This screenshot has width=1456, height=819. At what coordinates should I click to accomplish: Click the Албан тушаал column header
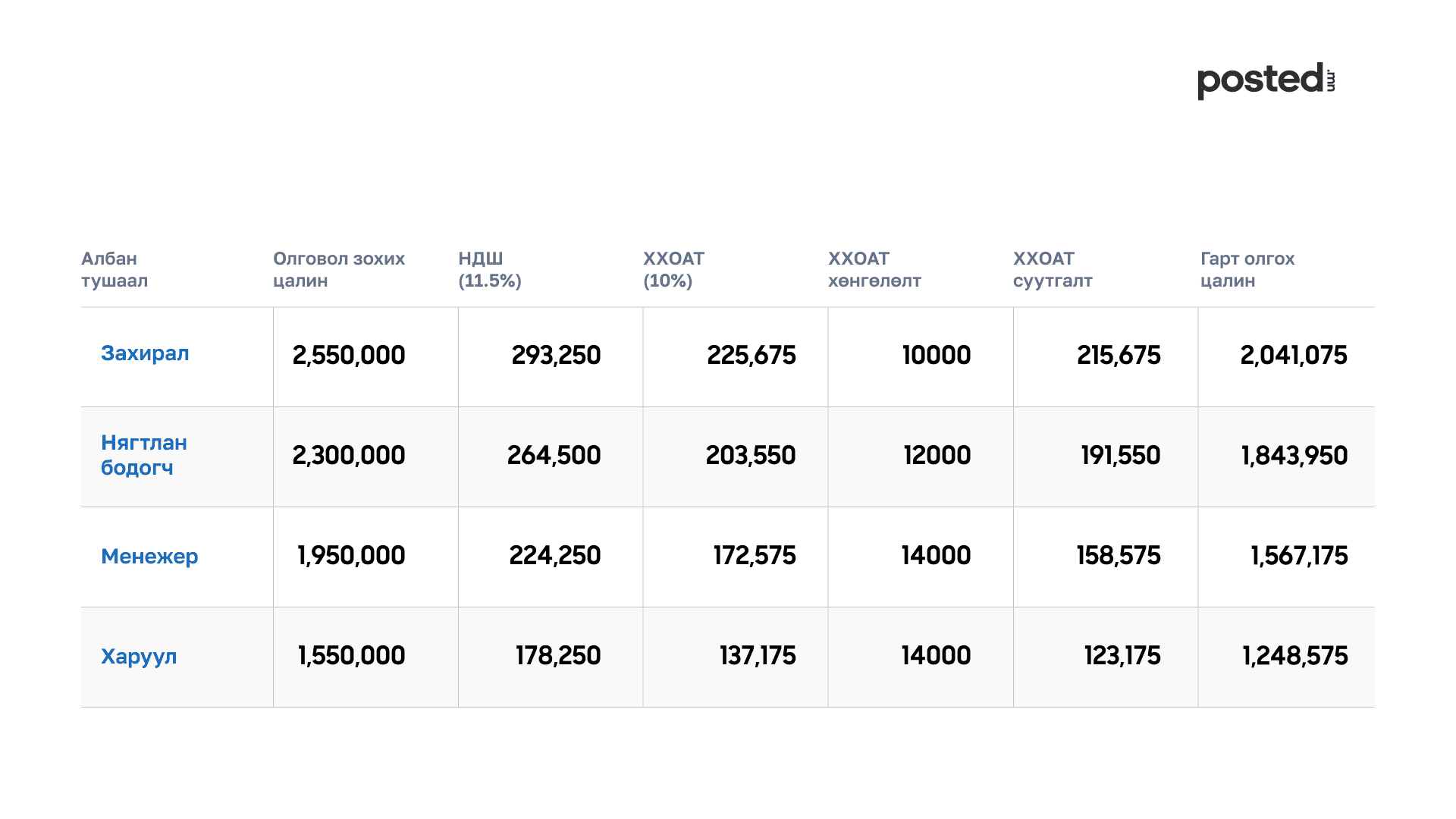[115, 269]
